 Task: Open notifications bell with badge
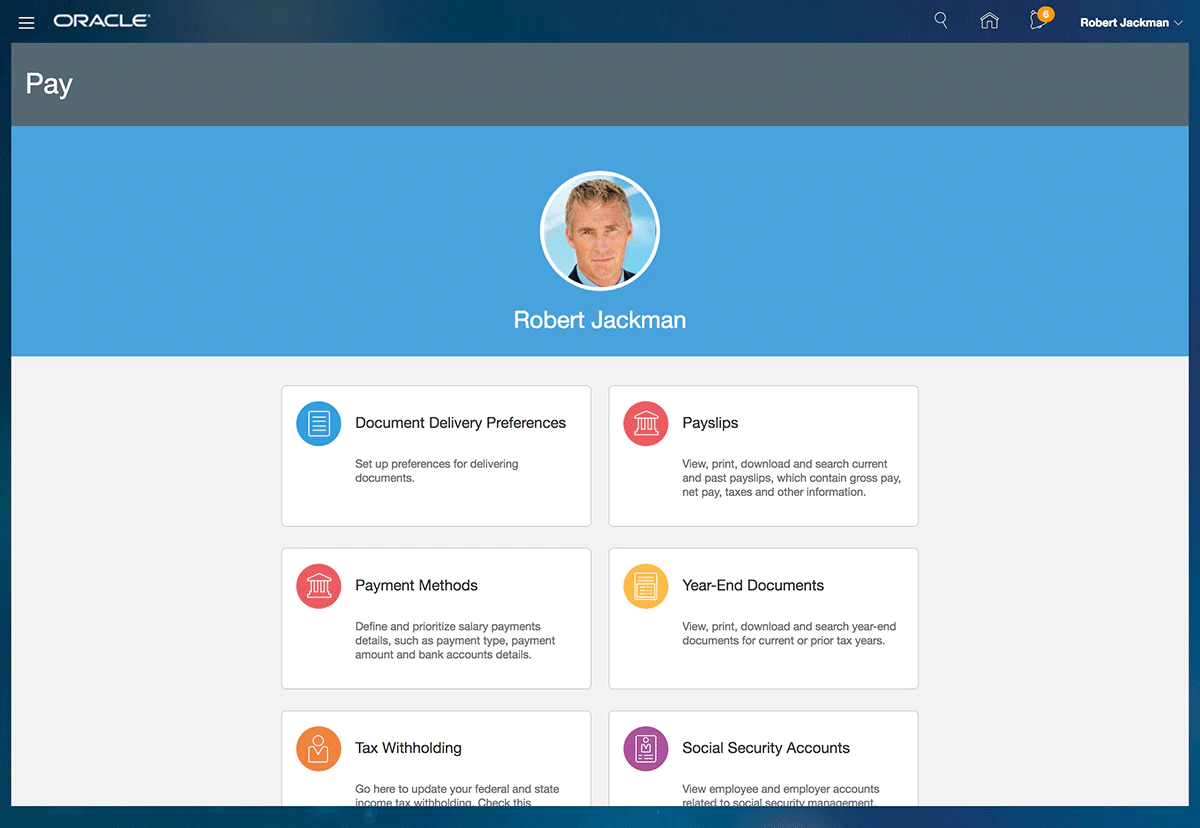(1039, 21)
